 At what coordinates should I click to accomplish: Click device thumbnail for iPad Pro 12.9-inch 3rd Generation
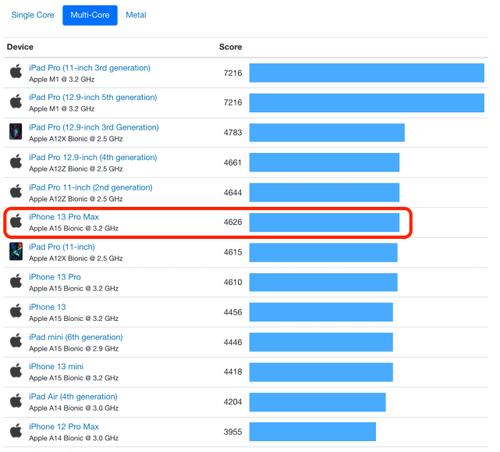click(x=16, y=131)
